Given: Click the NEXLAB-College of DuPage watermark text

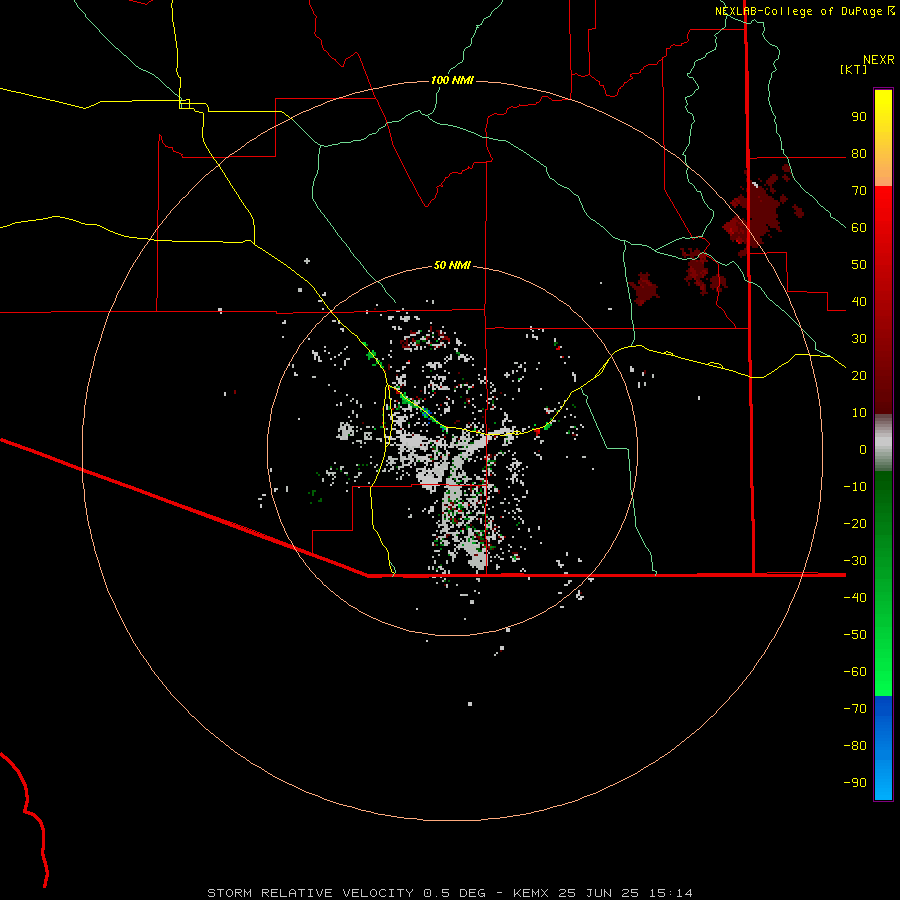Looking at the screenshot, I should coord(798,11).
